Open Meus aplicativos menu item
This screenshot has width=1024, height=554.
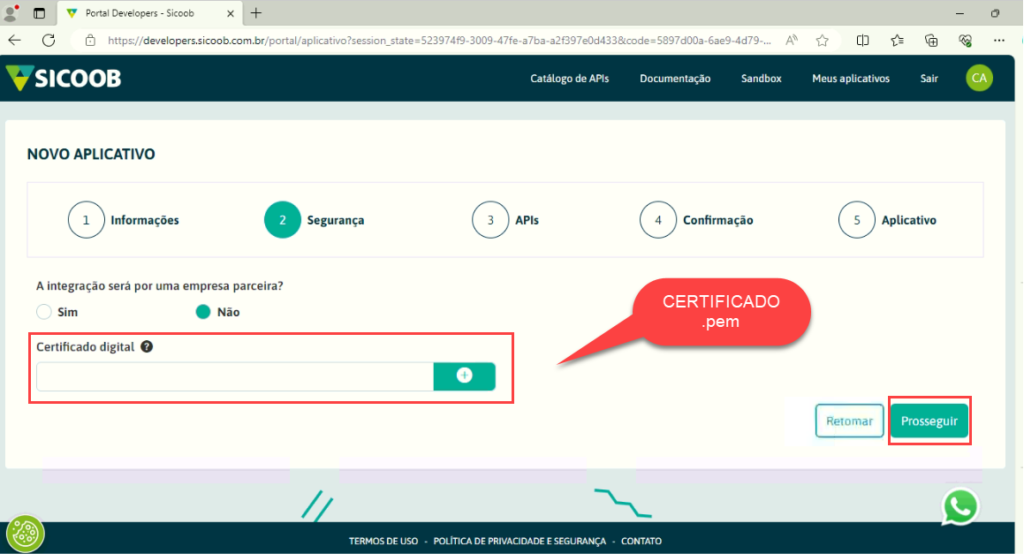pyautogui.click(x=850, y=78)
